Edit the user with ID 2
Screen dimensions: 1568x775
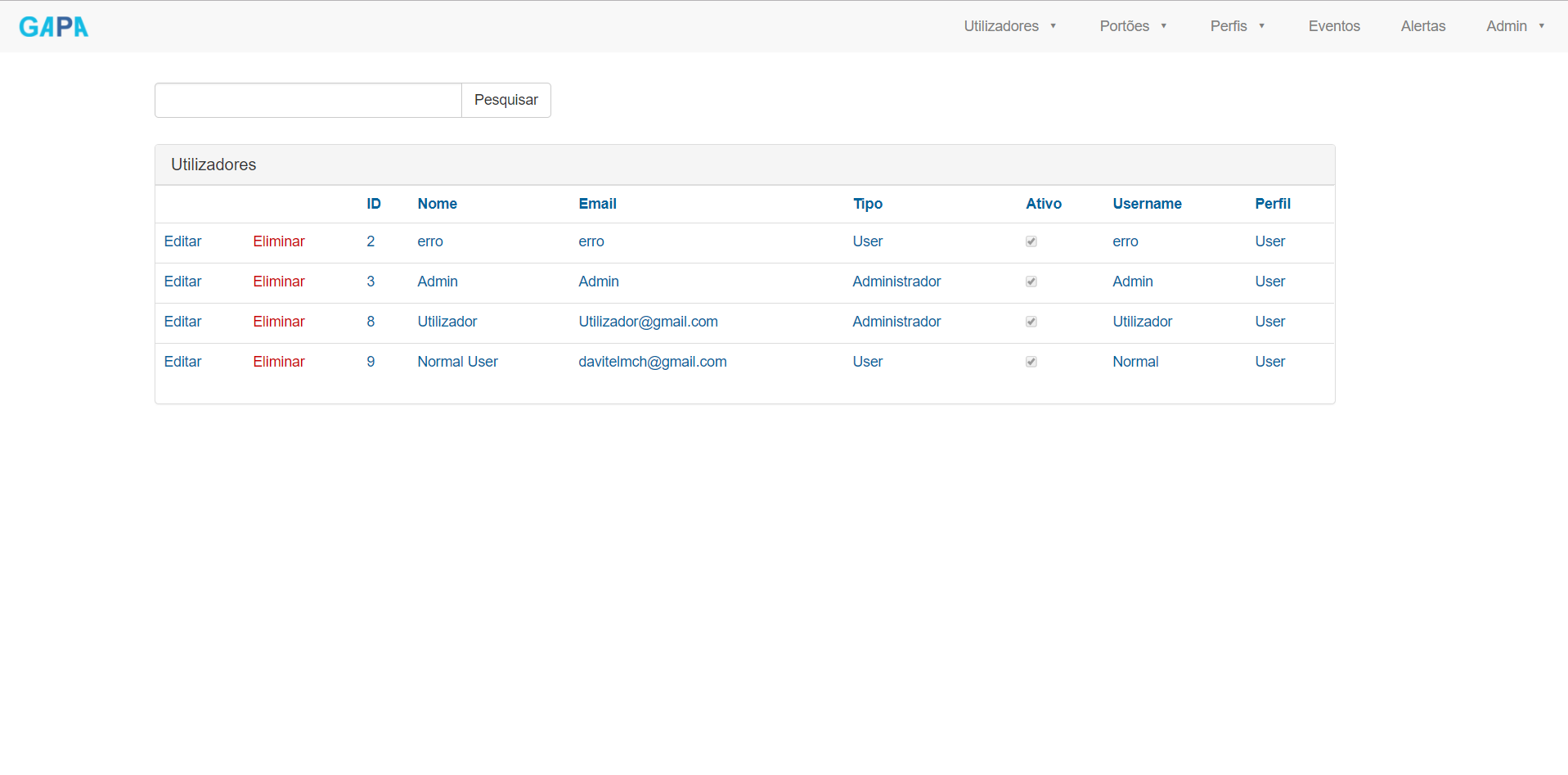(x=182, y=241)
